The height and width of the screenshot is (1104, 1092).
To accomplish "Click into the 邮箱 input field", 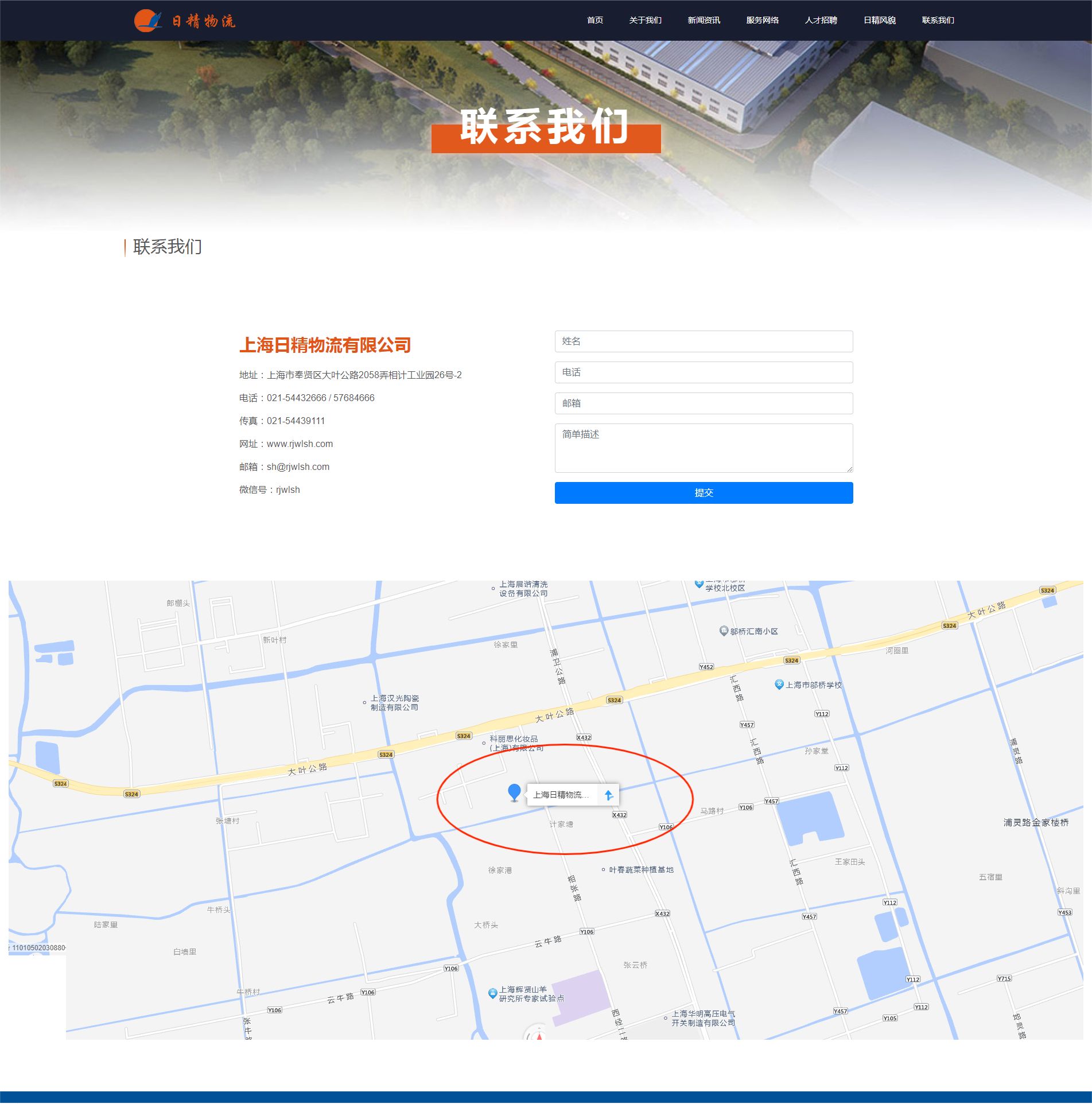I will [704, 403].
